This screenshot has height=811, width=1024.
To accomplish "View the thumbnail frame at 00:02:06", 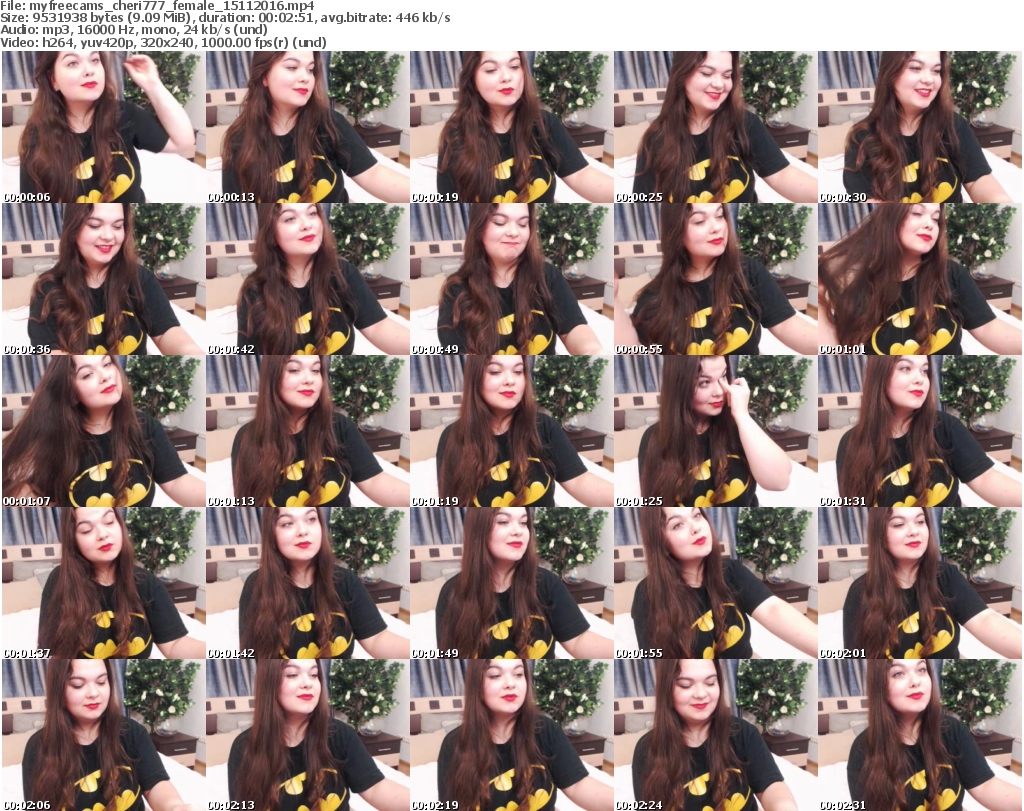I will (x=104, y=735).
